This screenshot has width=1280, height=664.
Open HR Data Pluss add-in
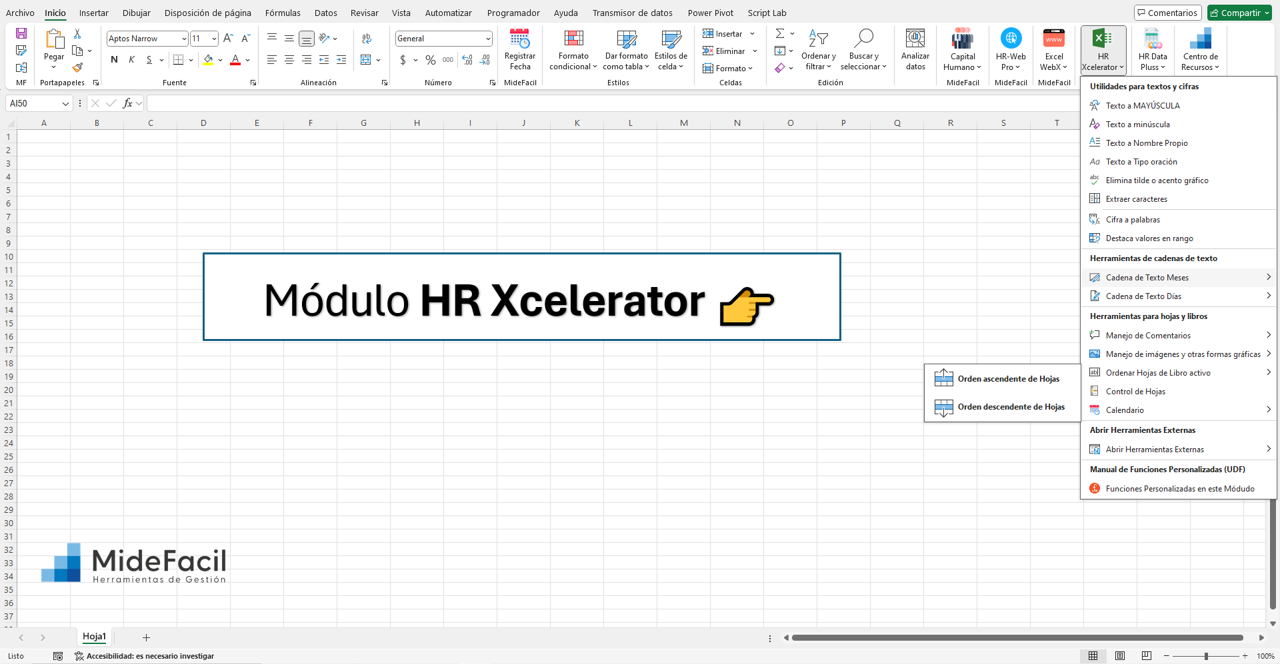click(x=1152, y=49)
